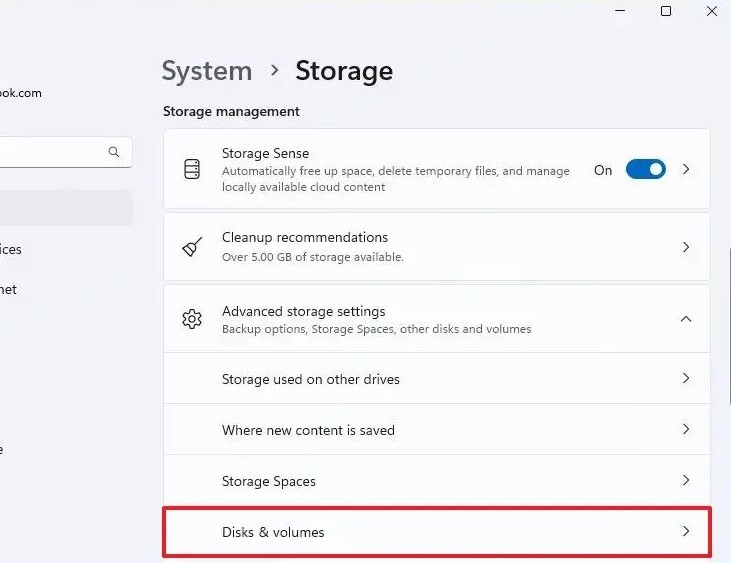Viewport: 731px width, 563px height.
Task: Collapse the Advanced storage settings section
Action: point(686,319)
